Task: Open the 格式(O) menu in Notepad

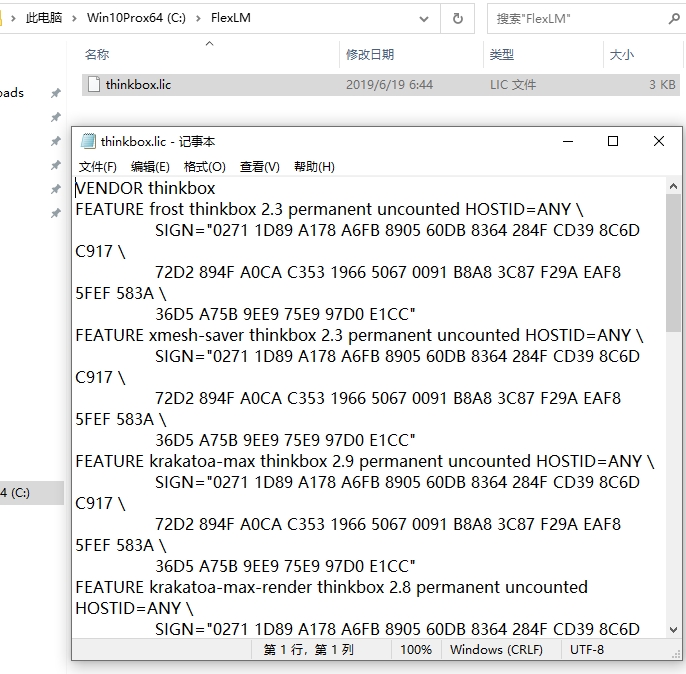Action: 204,167
